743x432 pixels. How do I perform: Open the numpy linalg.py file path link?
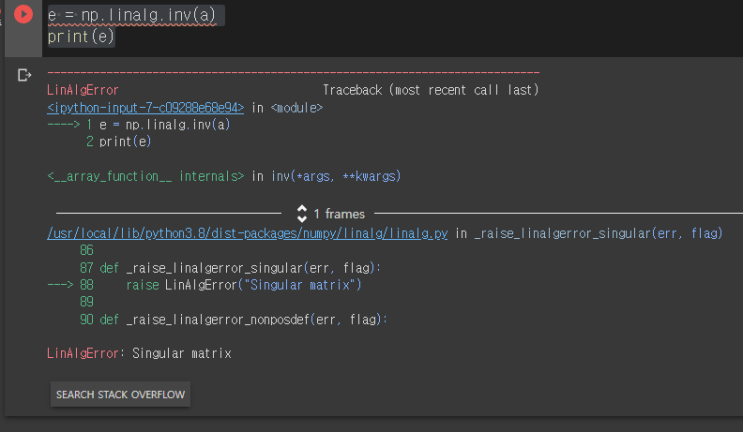[247, 233]
